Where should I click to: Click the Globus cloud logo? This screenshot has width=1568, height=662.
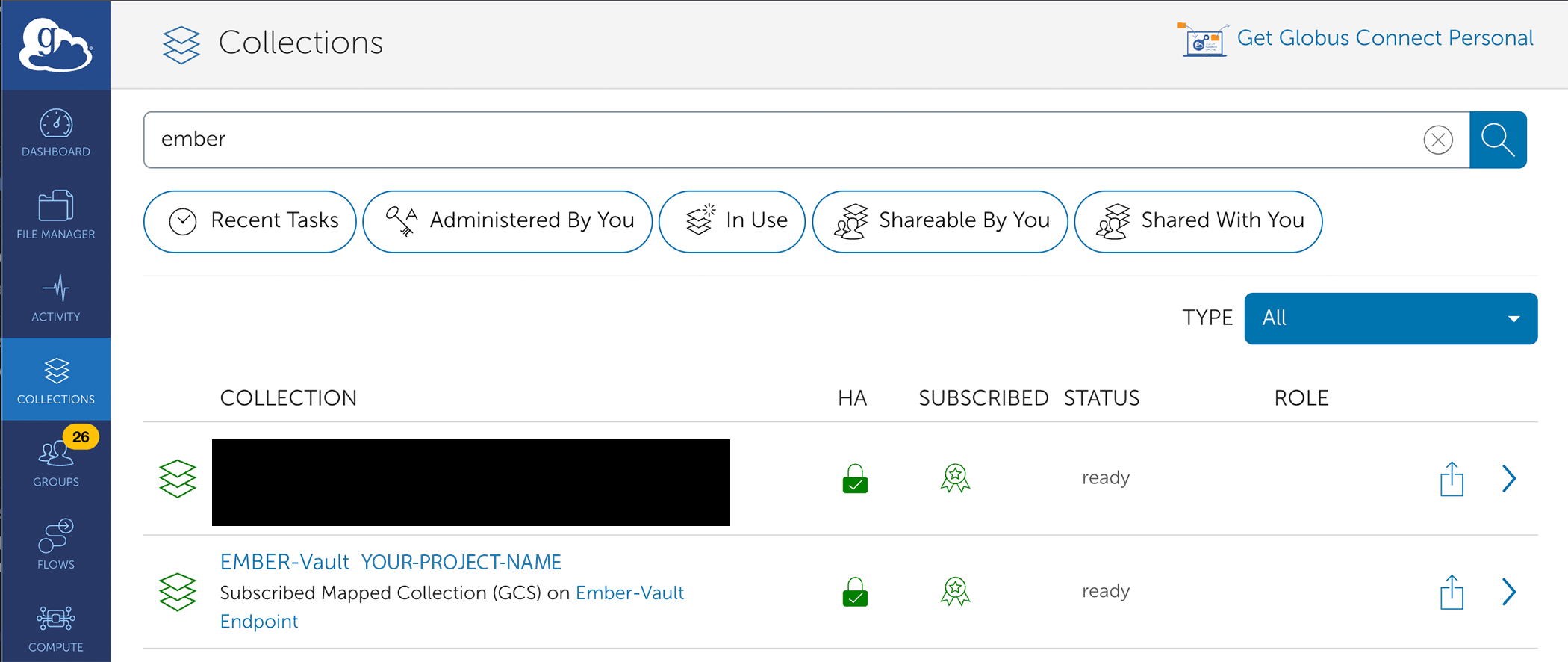[x=56, y=46]
